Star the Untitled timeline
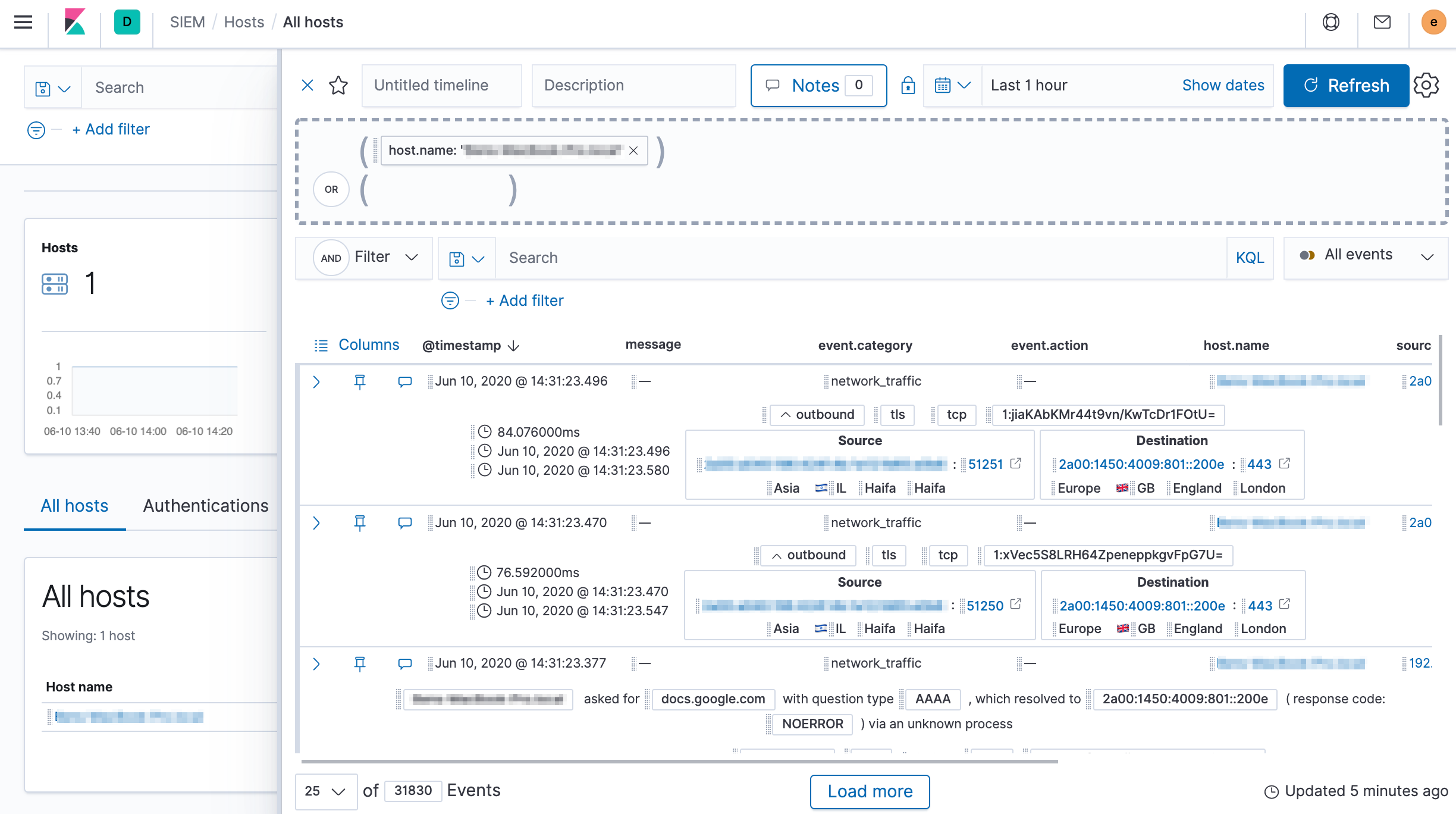 coord(338,85)
